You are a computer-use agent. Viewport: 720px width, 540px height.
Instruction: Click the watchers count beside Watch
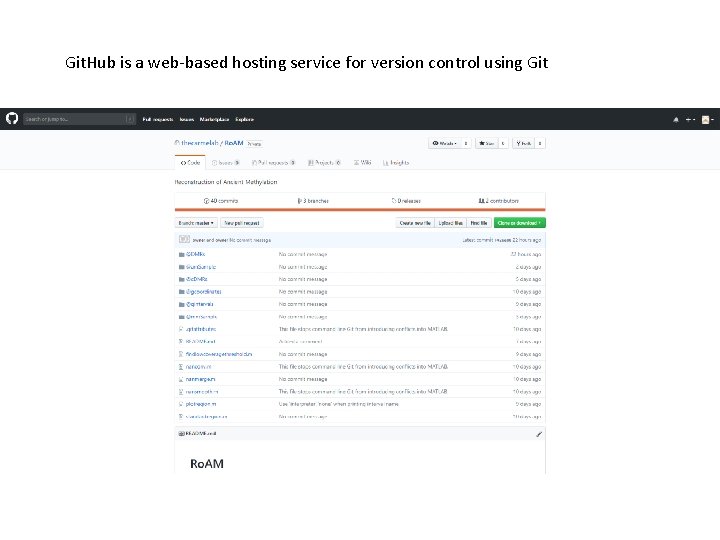(x=466, y=143)
